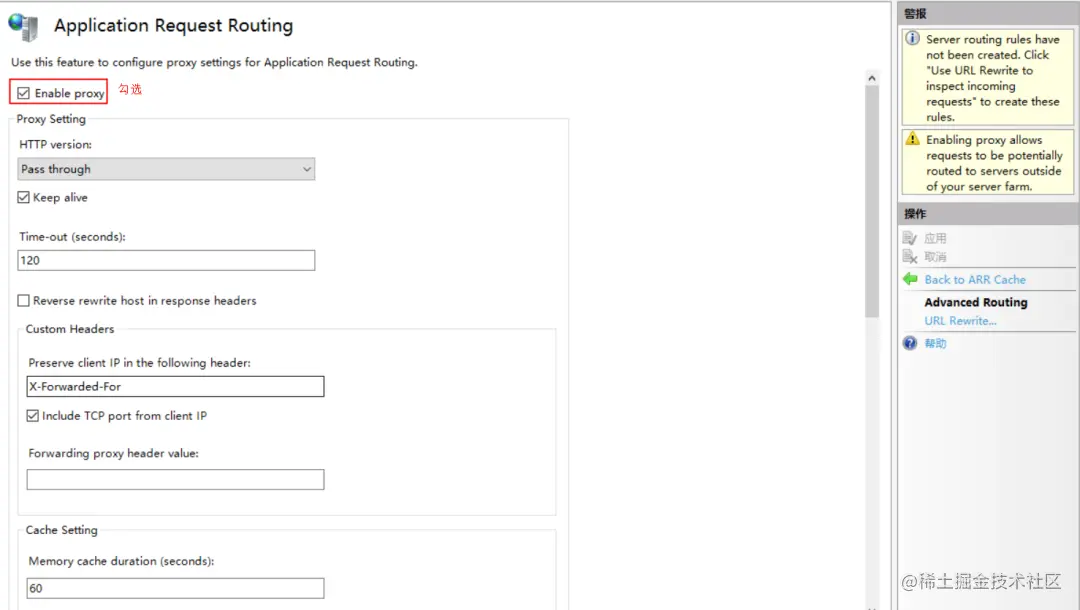Click the Memory cache duration field
The height and width of the screenshot is (610, 1080).
[175, 588]
